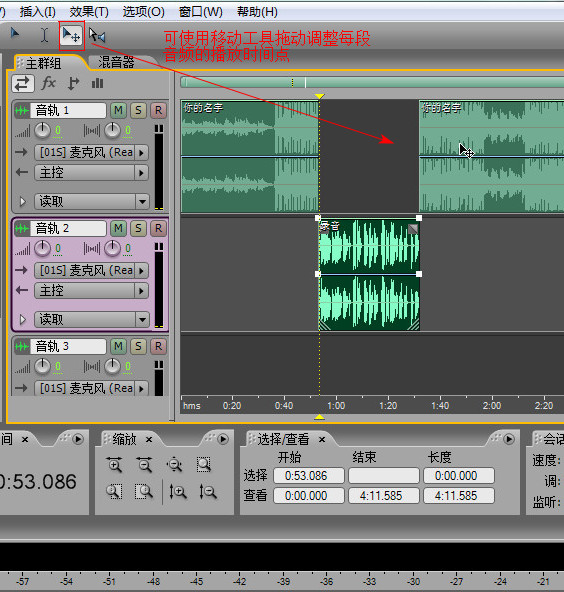Close the 选择/查看 panel
Screen dimensions: 564x592
click(x=322, y=439)
